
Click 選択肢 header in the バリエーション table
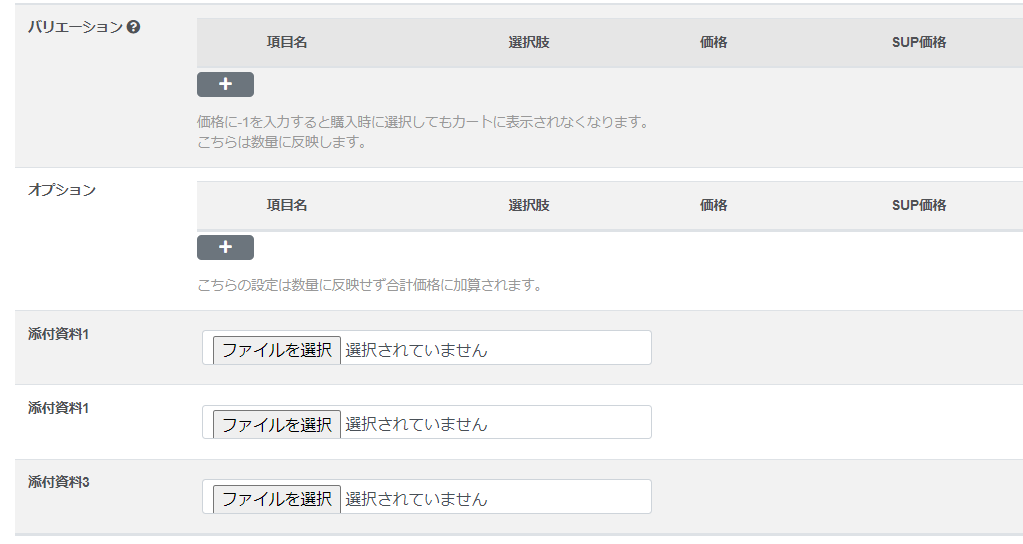click(529, 42)
